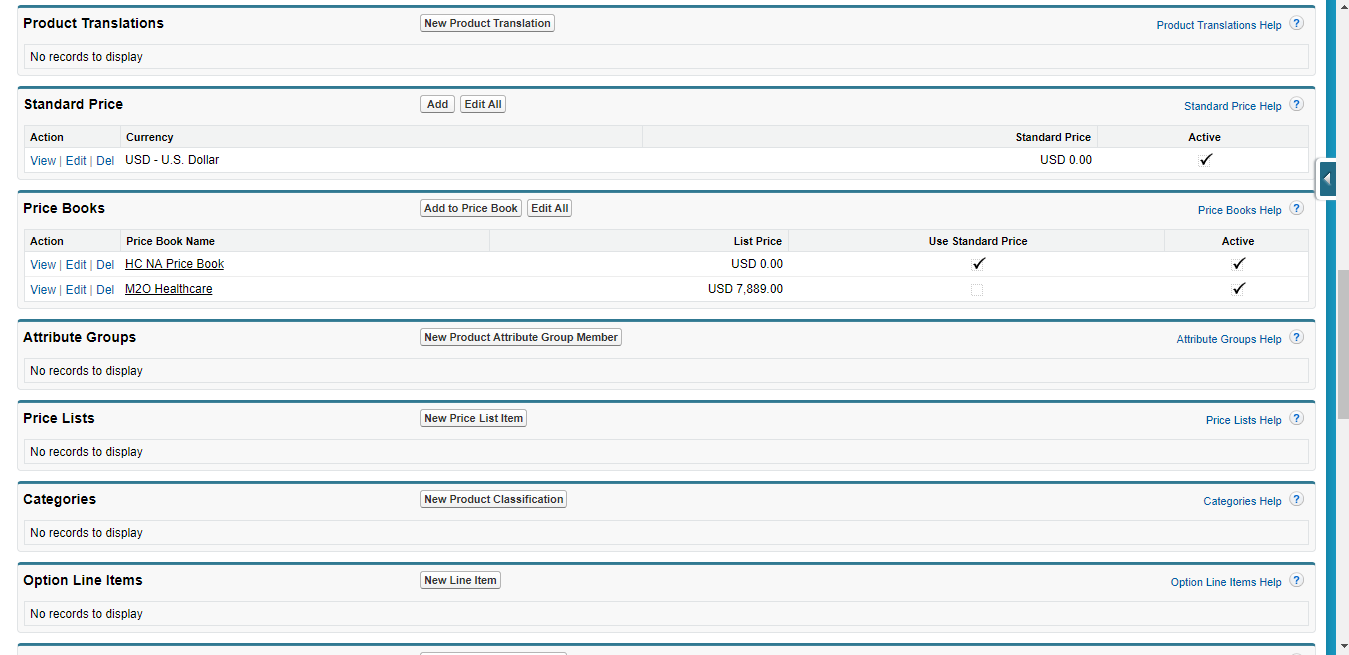The image size is (1349, 655).
Task: Click Standard Price column header
Action: [x=1053, y=137]
